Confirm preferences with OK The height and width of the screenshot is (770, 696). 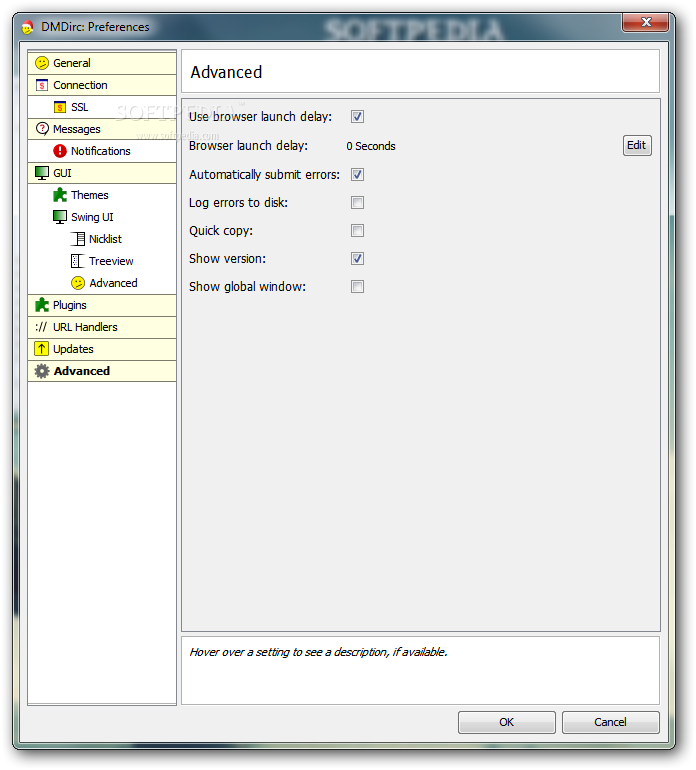click(506, 722)
